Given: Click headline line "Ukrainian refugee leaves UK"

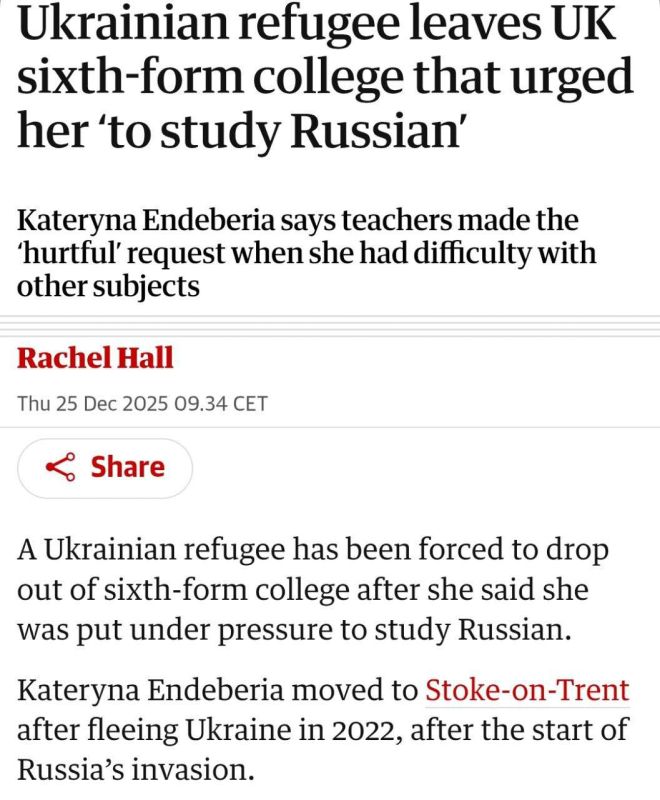Looking at the screenshot, I should click(318, 24).
